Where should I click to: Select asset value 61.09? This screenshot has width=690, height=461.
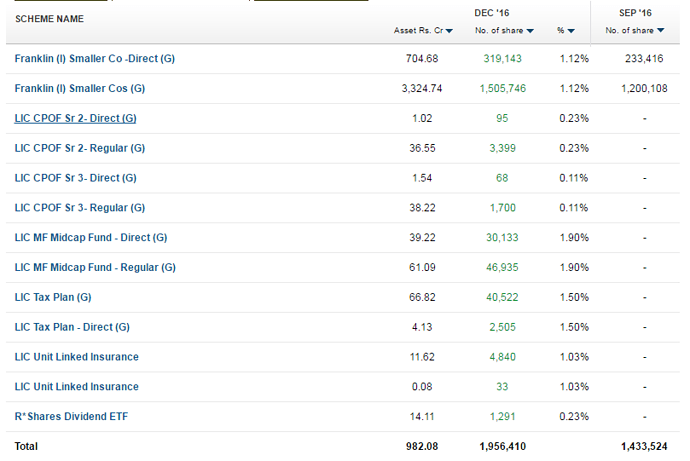click(x=422, y=267)
